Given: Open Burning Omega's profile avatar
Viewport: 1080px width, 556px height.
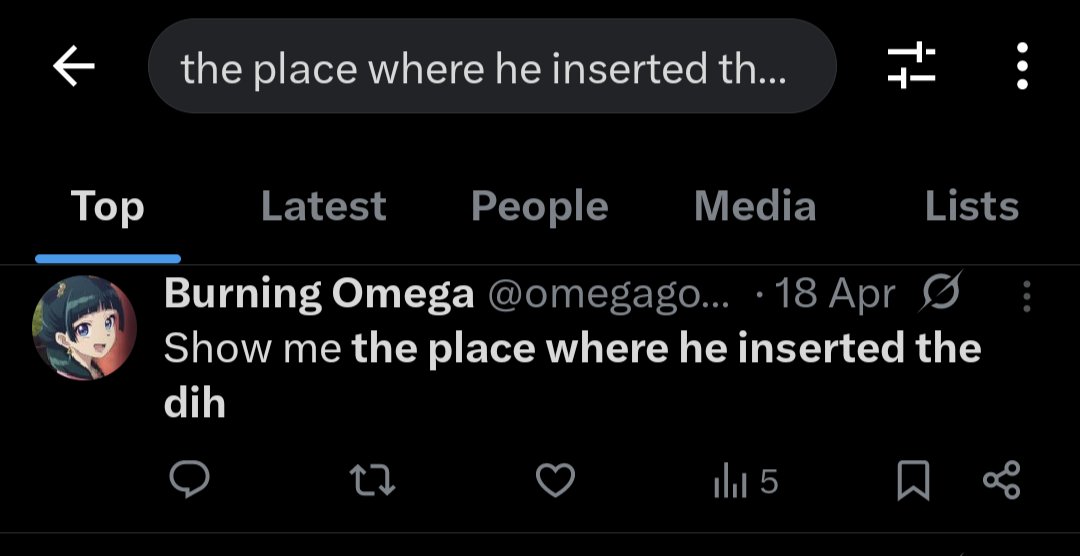Looking at the screenshot, I should pos(85,327).
